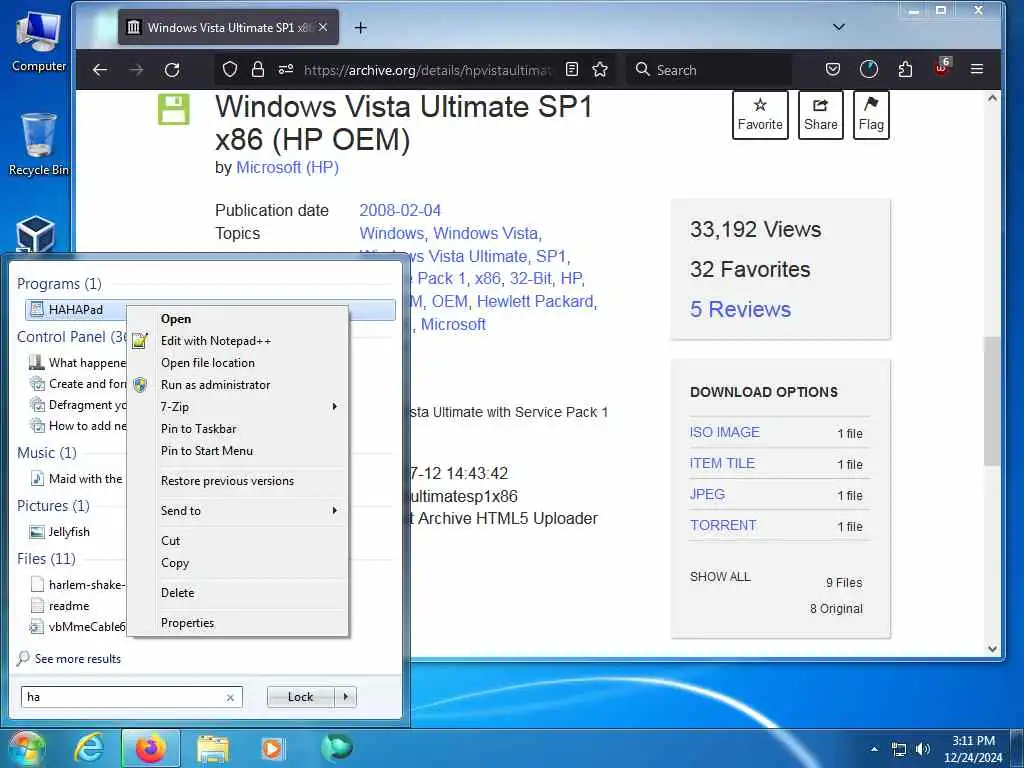This screenshot has height=768, width=1024.
Task: Open the Jellyfish picture result
Action: (x=69, y=532)
